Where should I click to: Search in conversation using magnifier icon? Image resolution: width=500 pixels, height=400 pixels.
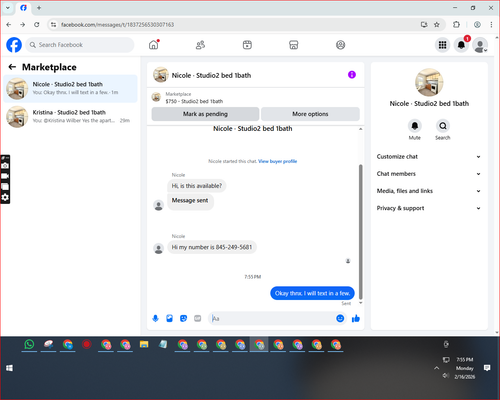tap(443, 126)
